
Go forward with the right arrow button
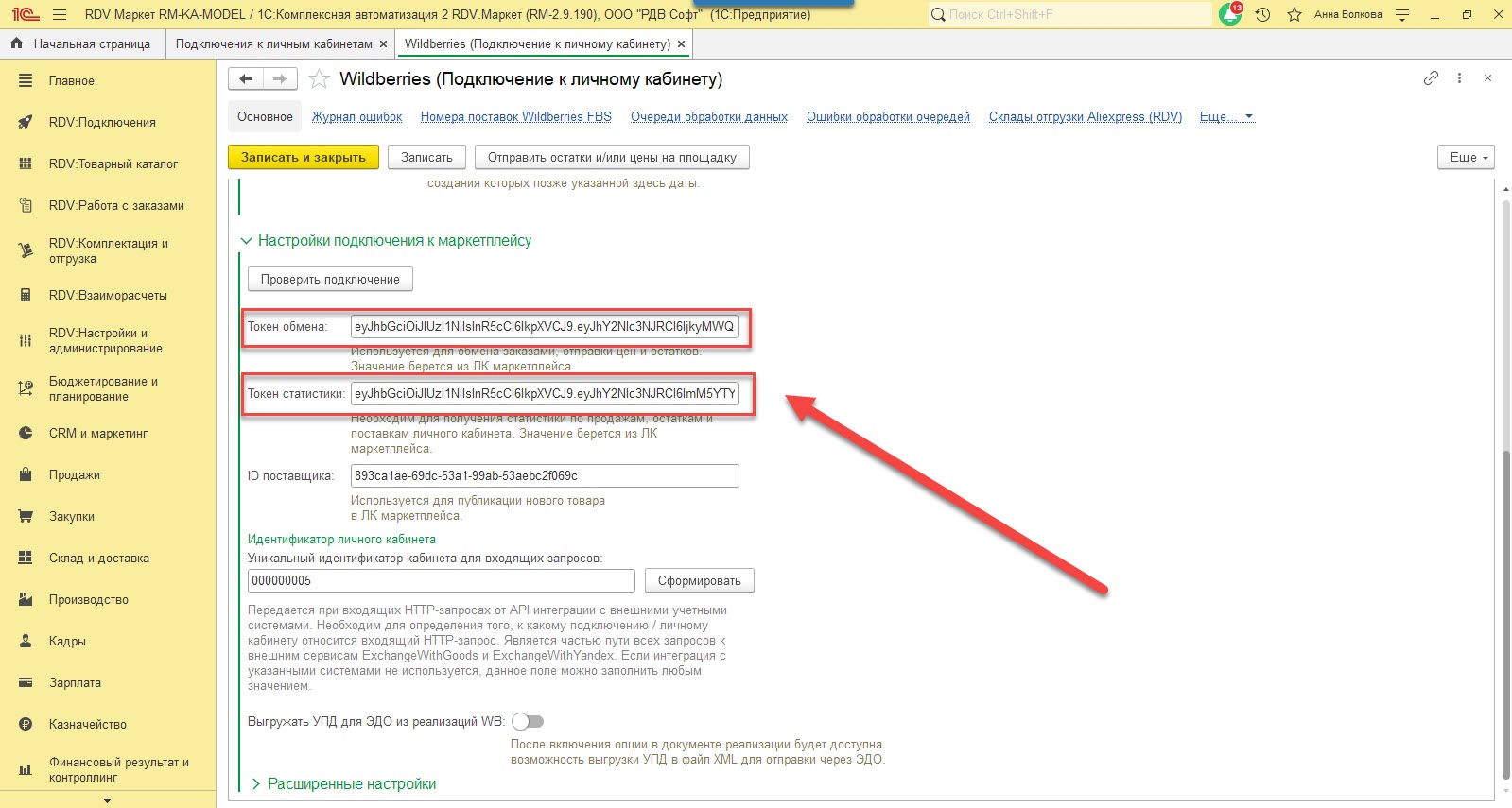pos(280,79)
